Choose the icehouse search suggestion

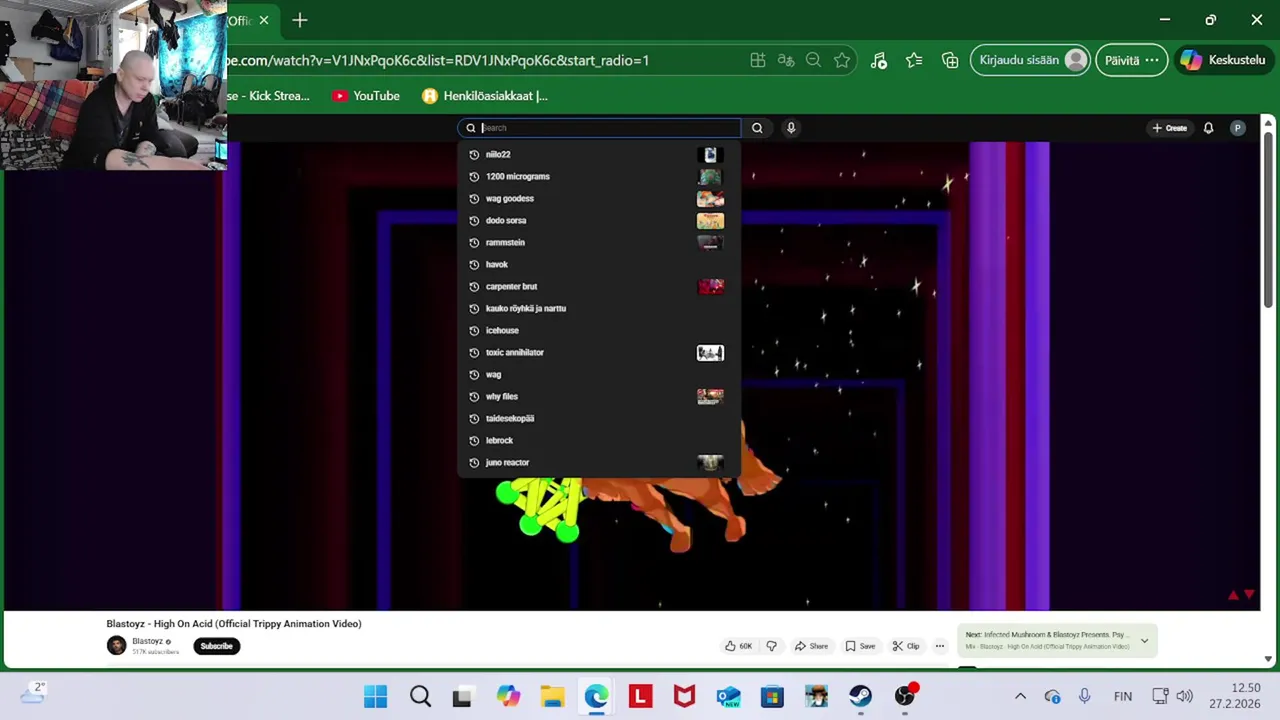599,331
